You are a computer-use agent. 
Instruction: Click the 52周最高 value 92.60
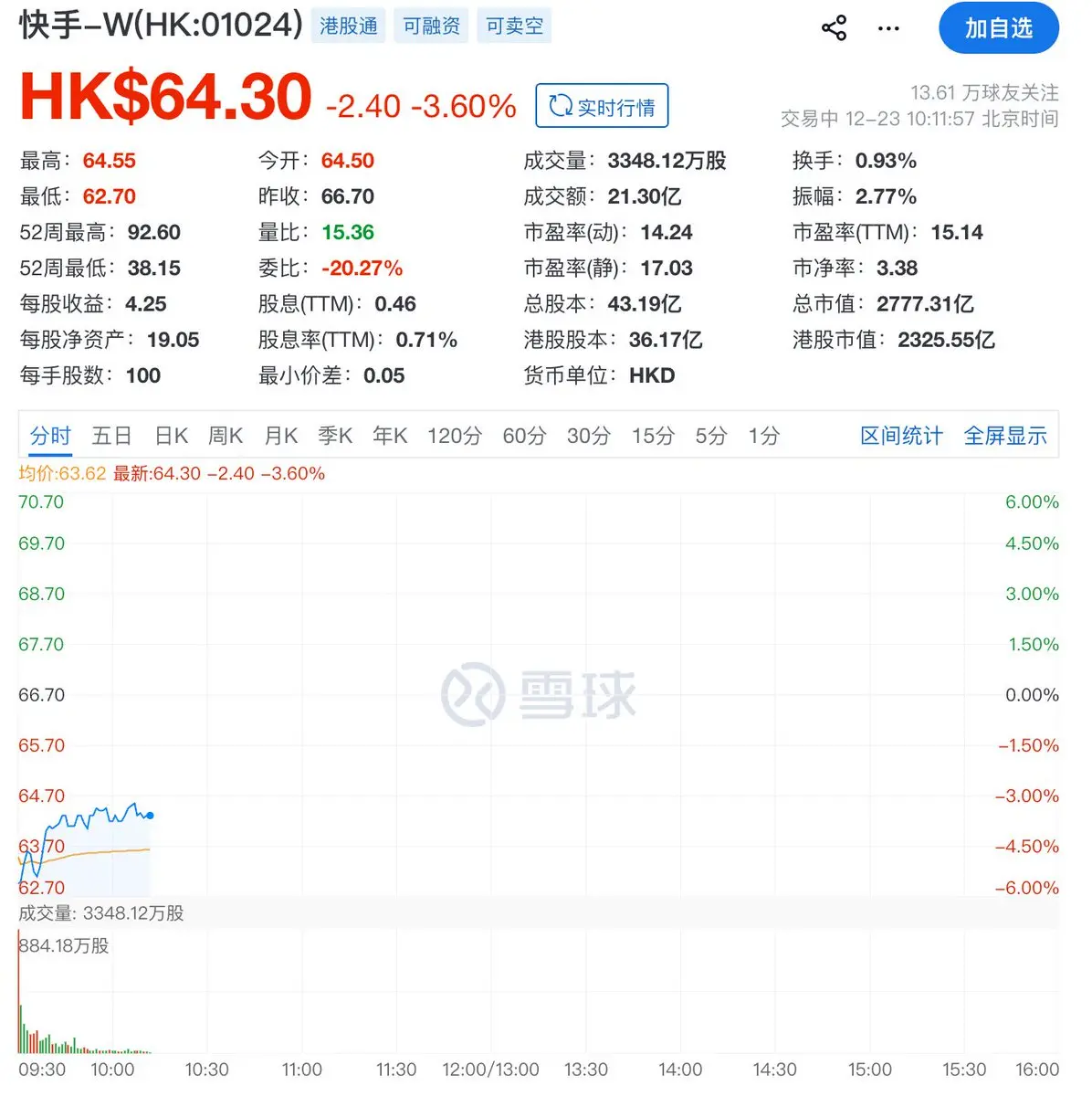(153, 232)
